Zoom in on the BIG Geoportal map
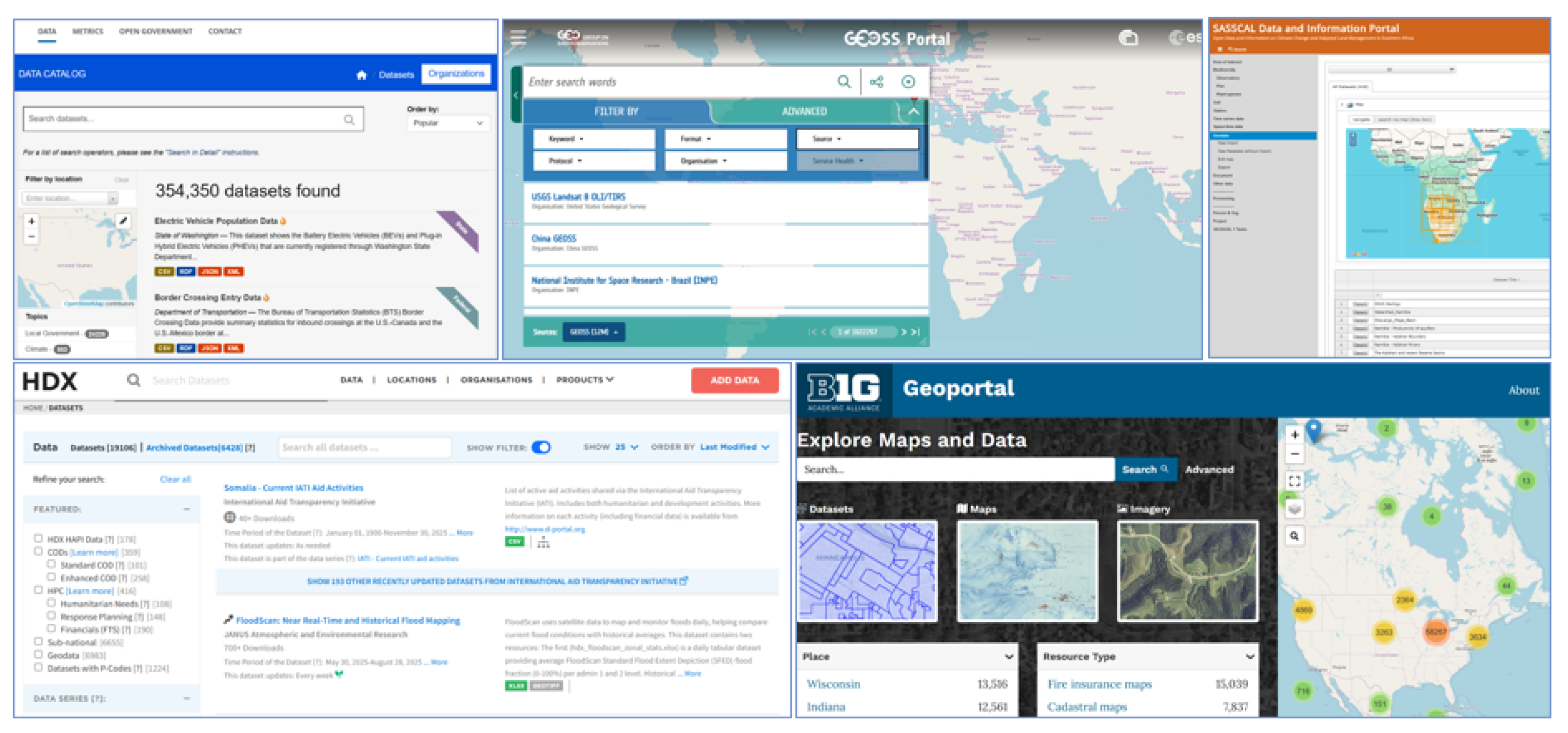 (1294, 435)
